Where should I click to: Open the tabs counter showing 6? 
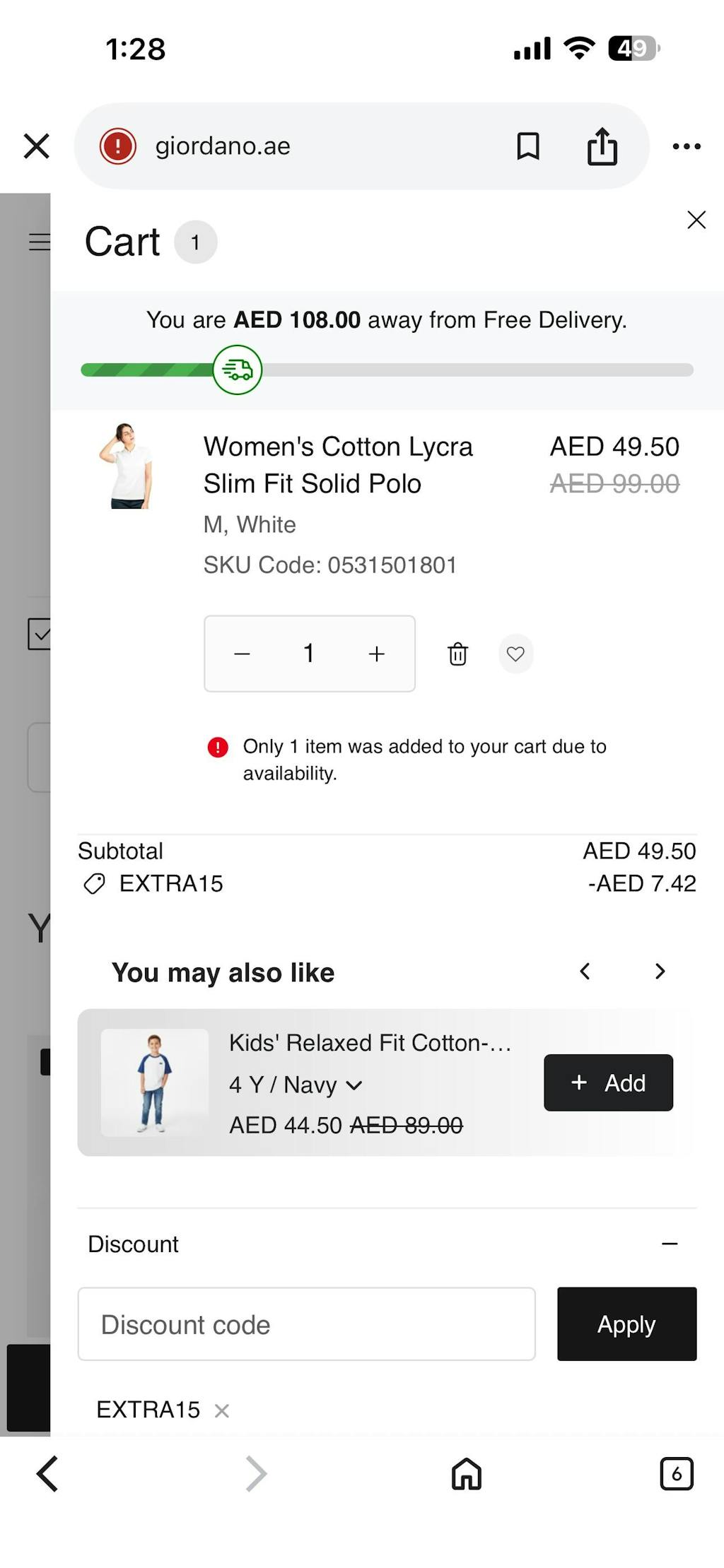[676, 1474]
